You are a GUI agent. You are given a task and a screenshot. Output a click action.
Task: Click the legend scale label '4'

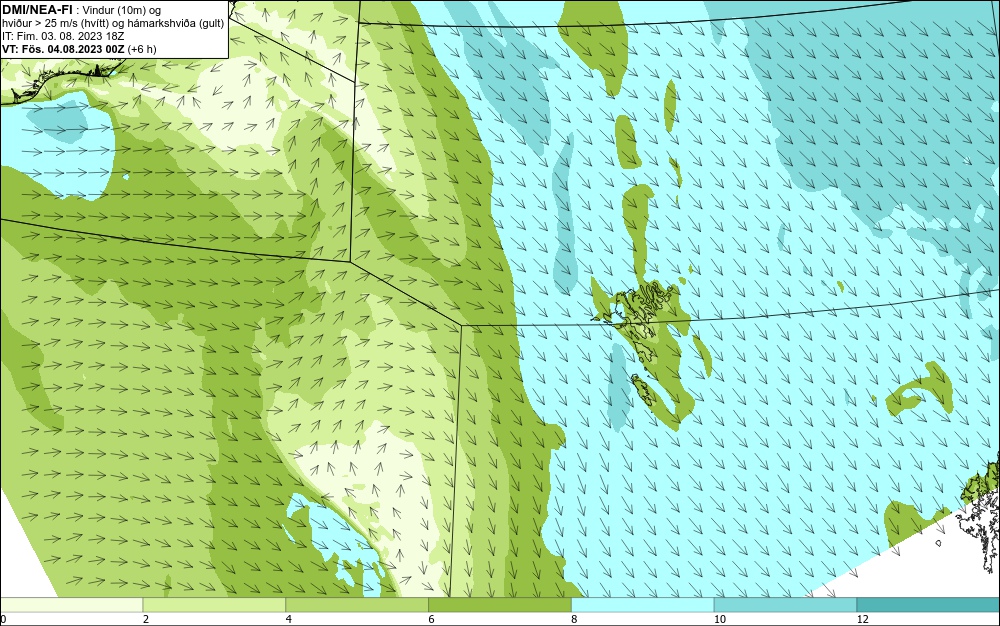(x=289, y=619)
